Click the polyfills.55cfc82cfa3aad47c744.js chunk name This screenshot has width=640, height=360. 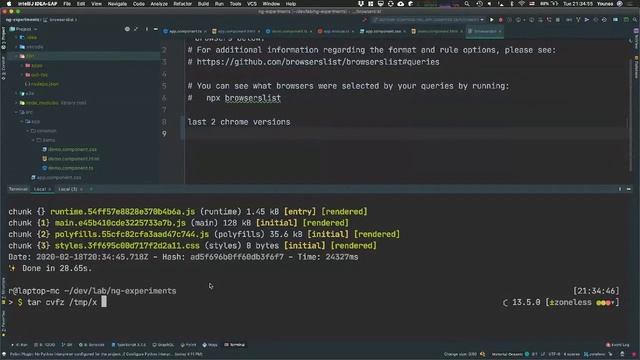pos(132,234)
